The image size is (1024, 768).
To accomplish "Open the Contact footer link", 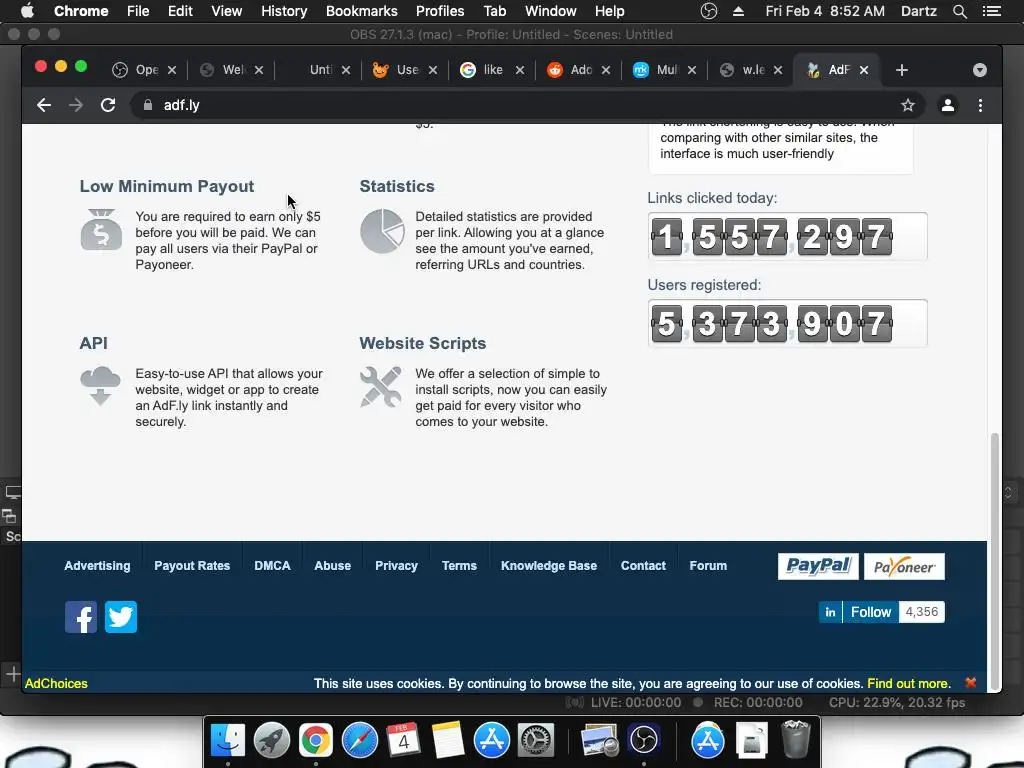I will tap(643, 566).
